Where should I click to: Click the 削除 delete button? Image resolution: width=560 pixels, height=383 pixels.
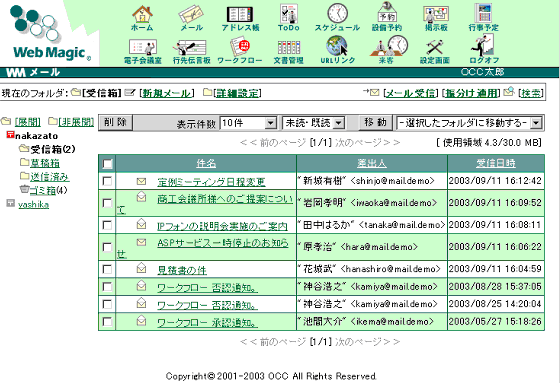point(115,122)
